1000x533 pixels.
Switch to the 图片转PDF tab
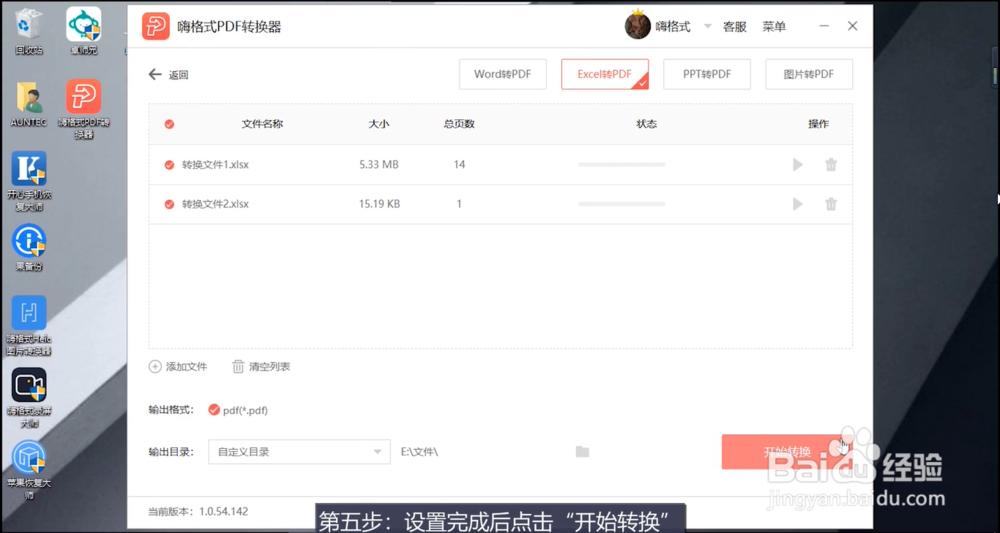coord(809,74)
